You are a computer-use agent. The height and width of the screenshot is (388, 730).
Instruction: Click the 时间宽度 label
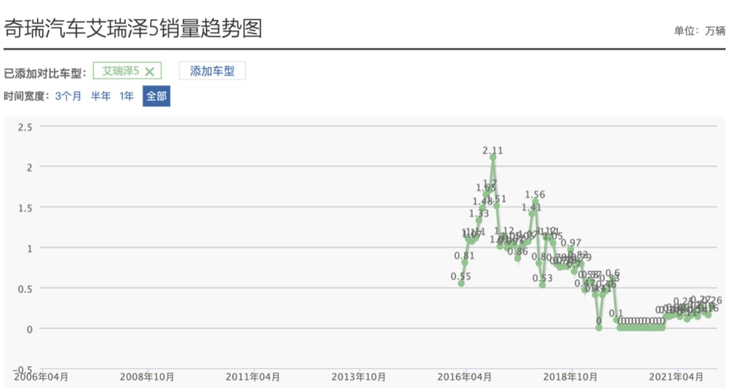26,96
